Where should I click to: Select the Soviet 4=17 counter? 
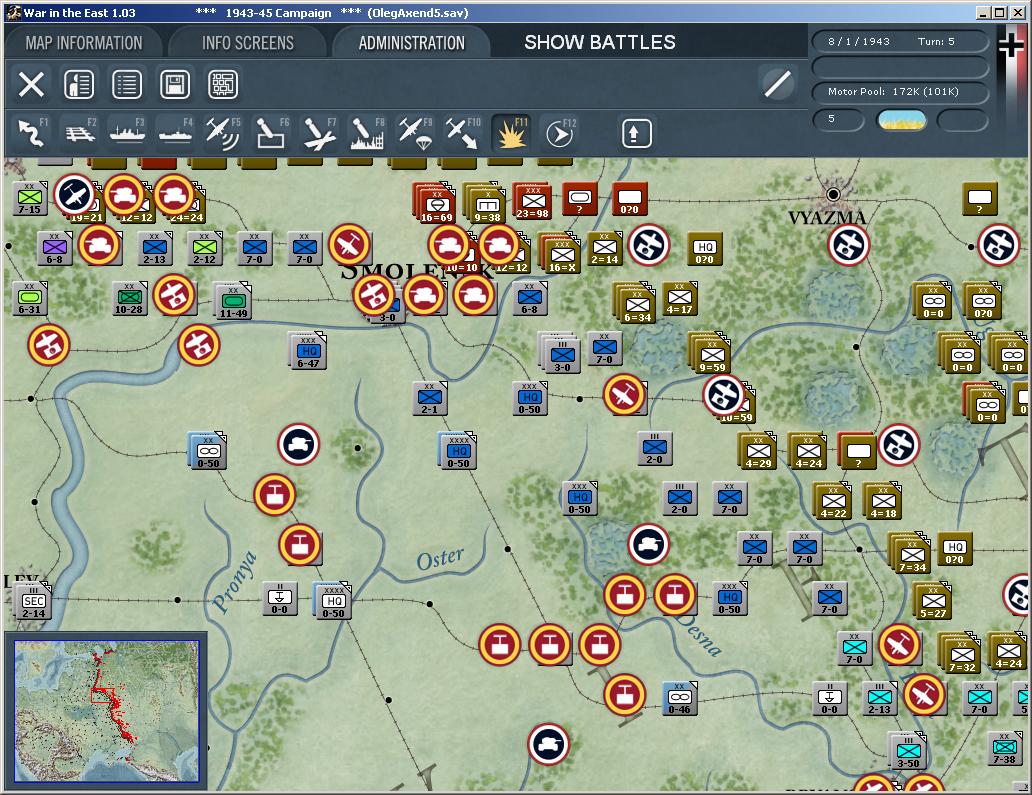pos(680,299)
